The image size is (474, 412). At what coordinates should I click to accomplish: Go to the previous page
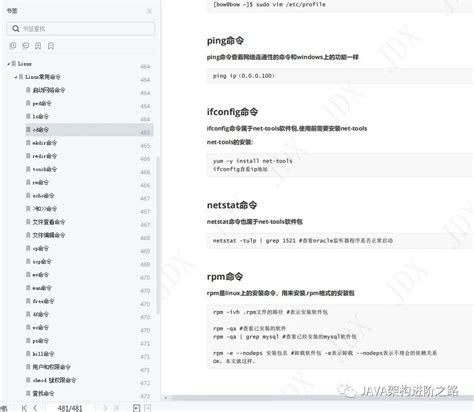pyautogui.click(x=35, y=408)
